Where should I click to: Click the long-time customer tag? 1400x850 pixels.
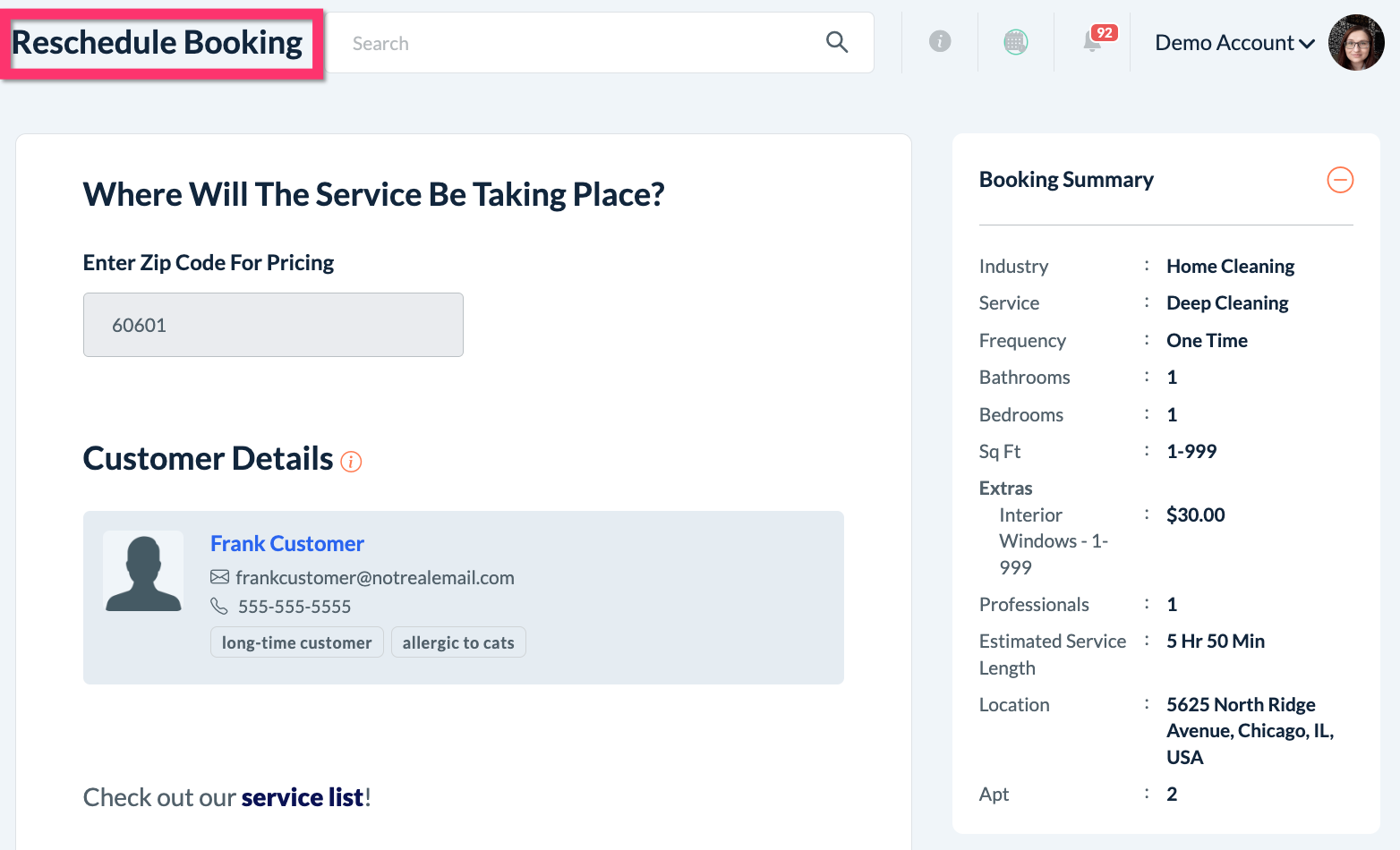pyautogui.click(x=297, y=642)
